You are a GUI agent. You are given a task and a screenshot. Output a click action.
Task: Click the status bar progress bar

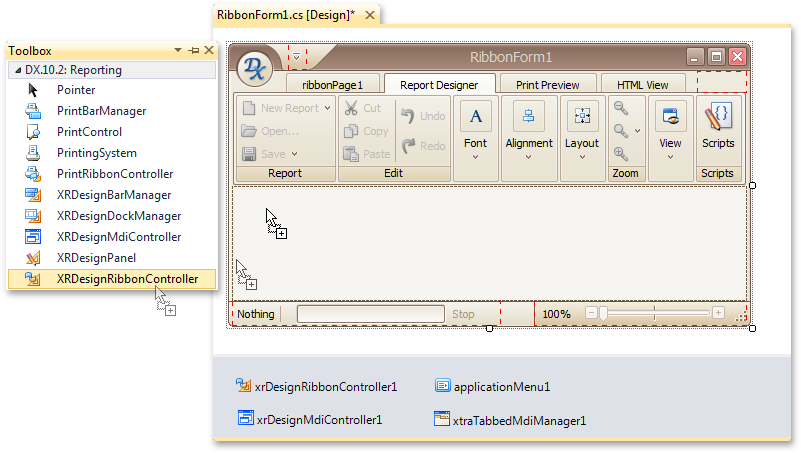(370, 314)
